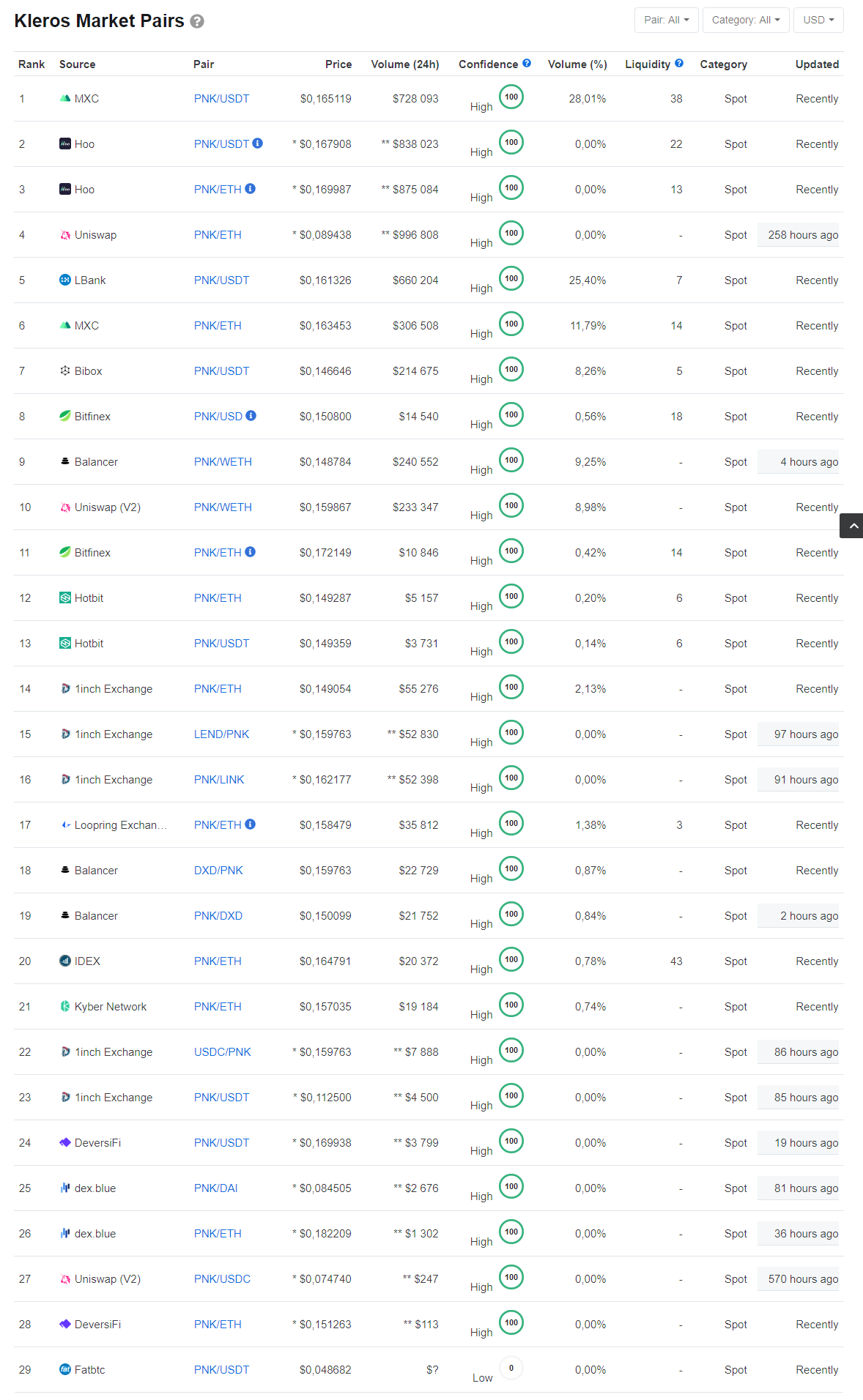This screenshot has width=863, height=1400.
Task: Click the Low confidence label in Fatbtc row
Action: [x=483, y=1378]
